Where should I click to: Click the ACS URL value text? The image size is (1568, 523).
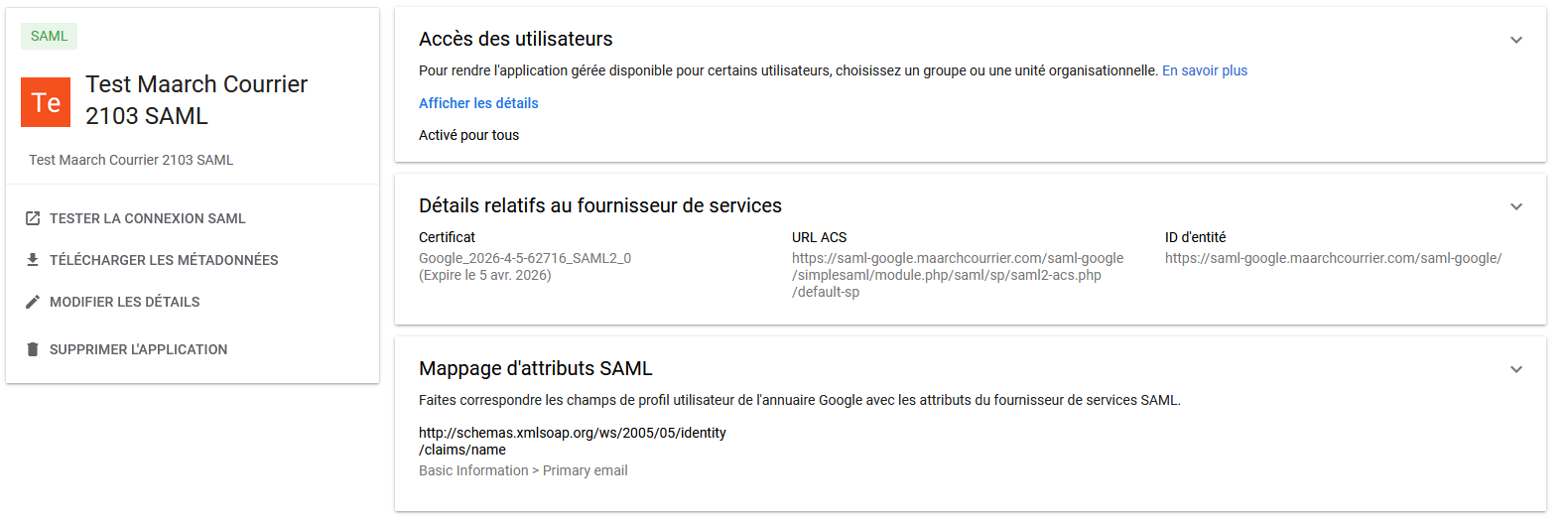tap(958, 275)
